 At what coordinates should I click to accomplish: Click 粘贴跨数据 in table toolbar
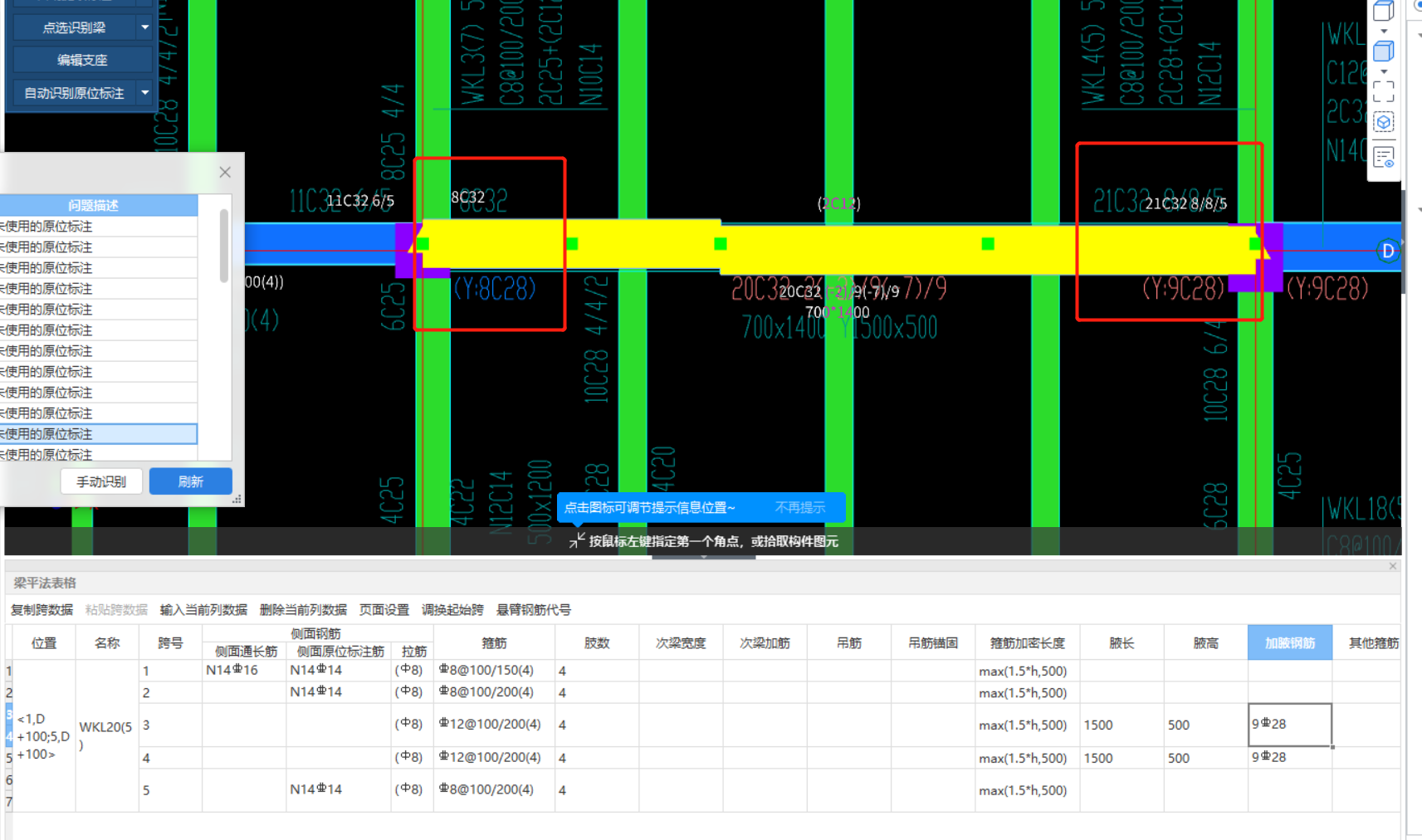pos(116,610)
